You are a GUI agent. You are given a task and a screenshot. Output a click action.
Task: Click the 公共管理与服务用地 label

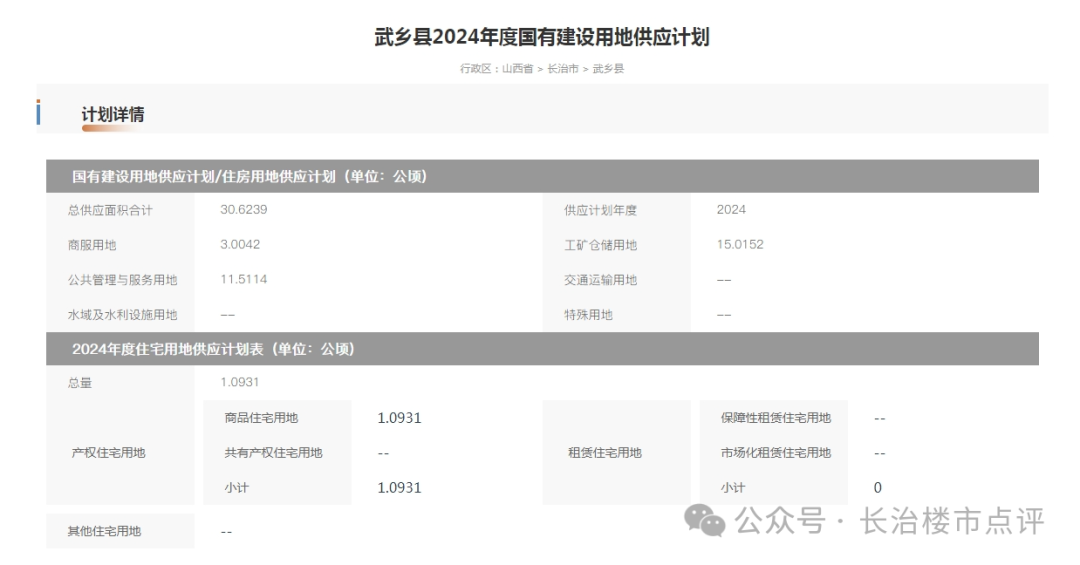[123, 280]
